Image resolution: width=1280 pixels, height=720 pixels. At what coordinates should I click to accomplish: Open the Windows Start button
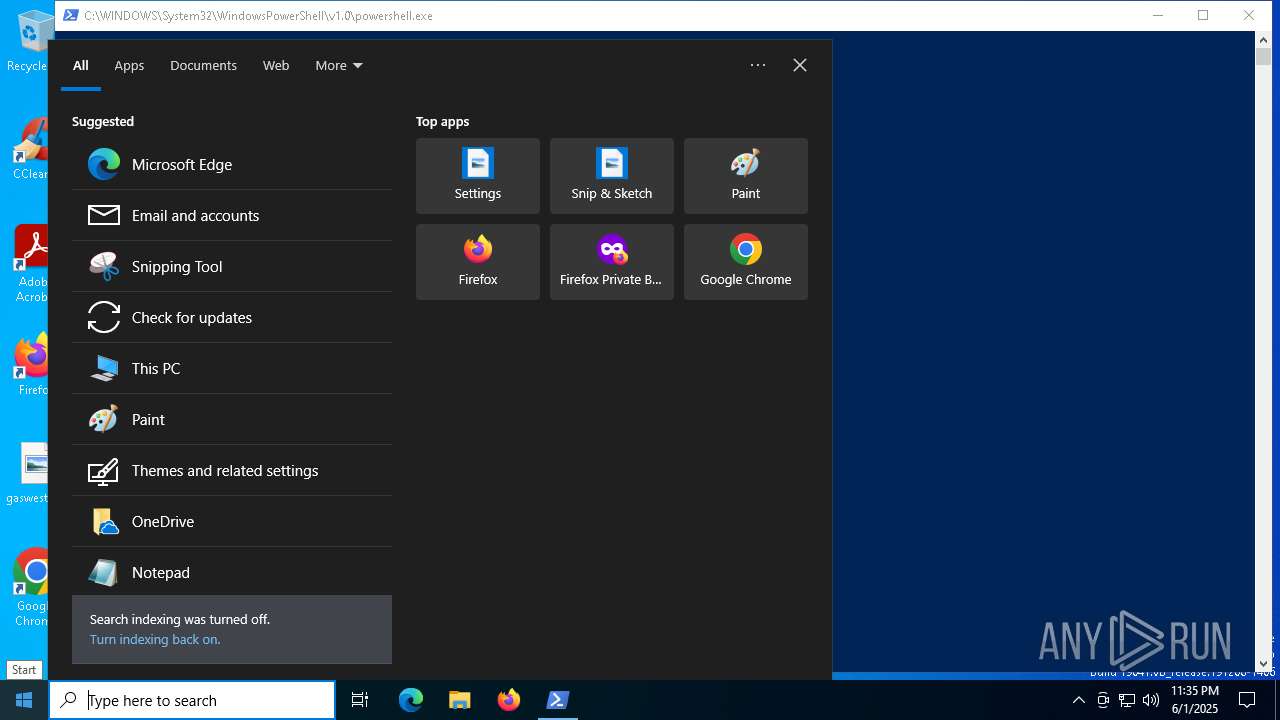(x=24, y=700)
